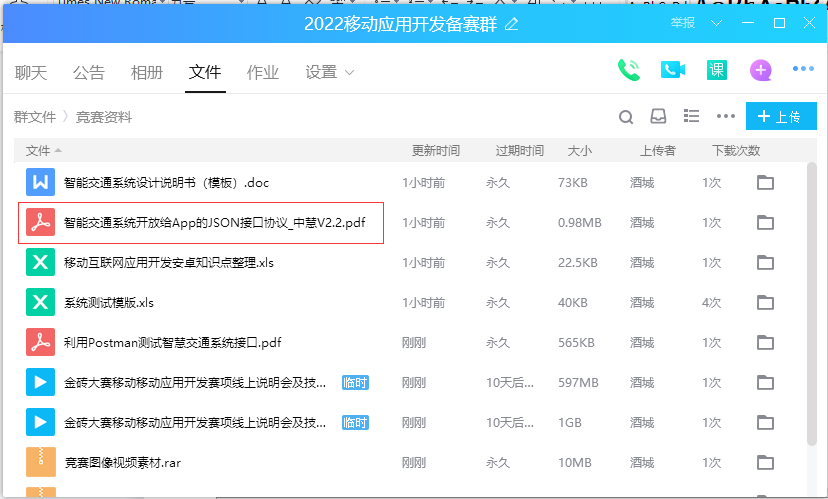Click Excel icon of 安卓知识点整理.xls
Viewport: 828px width, 499px height.
[41, 262]
